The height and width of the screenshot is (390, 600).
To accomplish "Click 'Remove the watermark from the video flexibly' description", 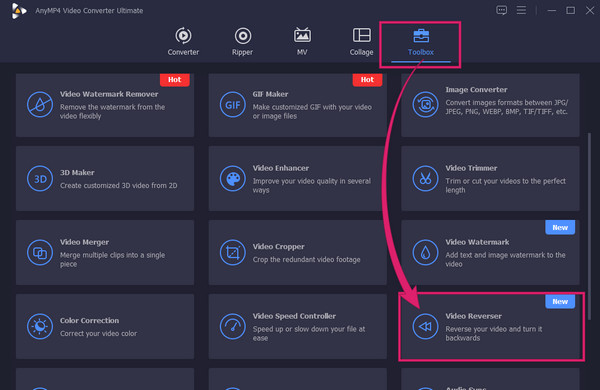I will click(x=112, y=111).
